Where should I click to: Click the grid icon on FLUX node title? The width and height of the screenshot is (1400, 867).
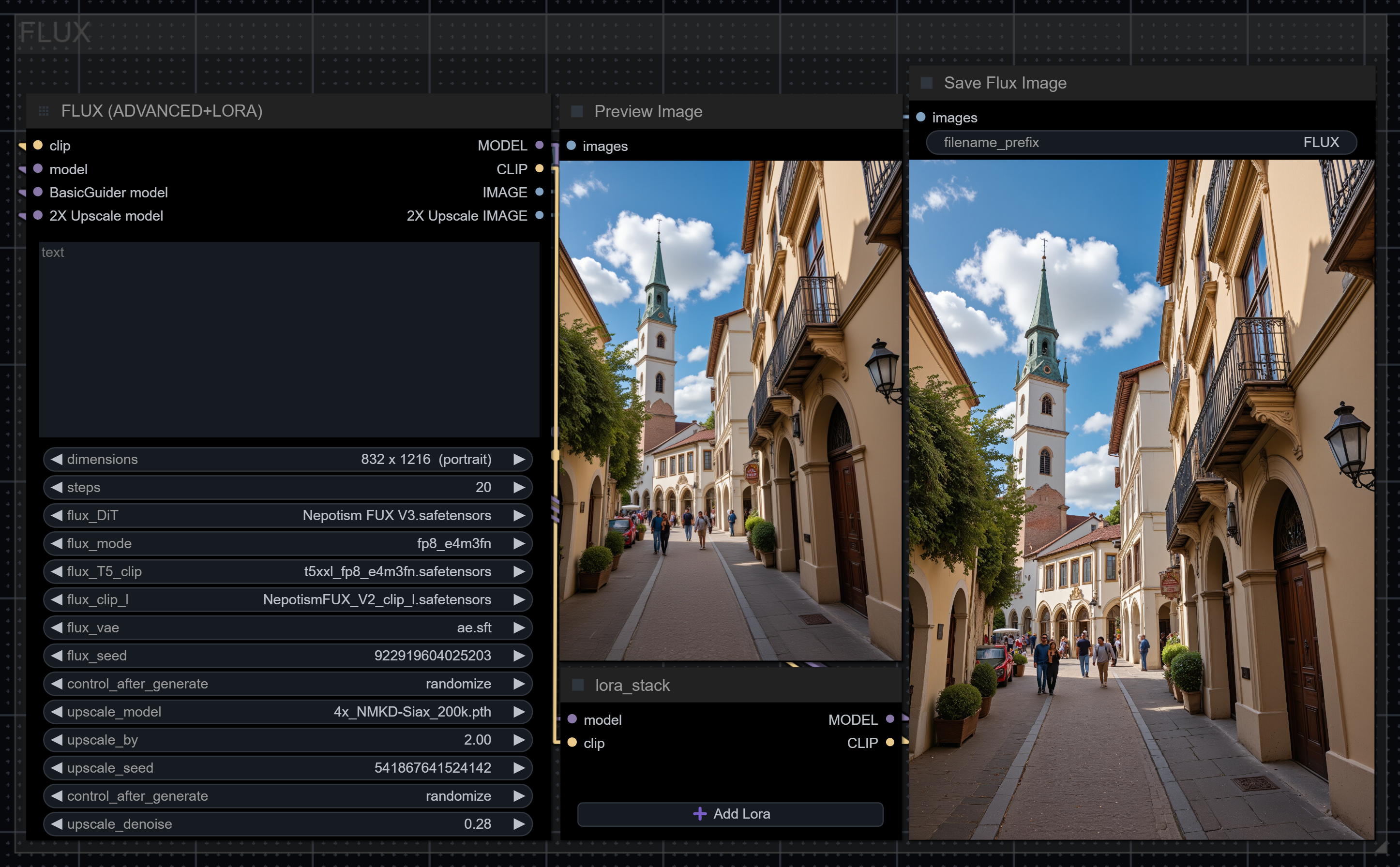[44, 111]
